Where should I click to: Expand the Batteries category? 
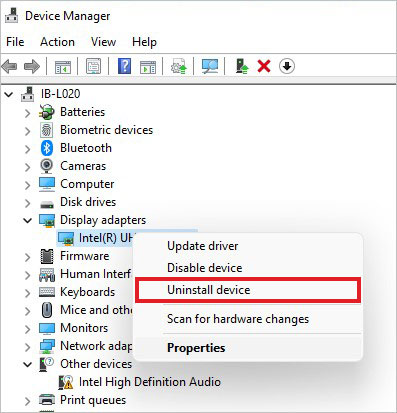point(28,113)
